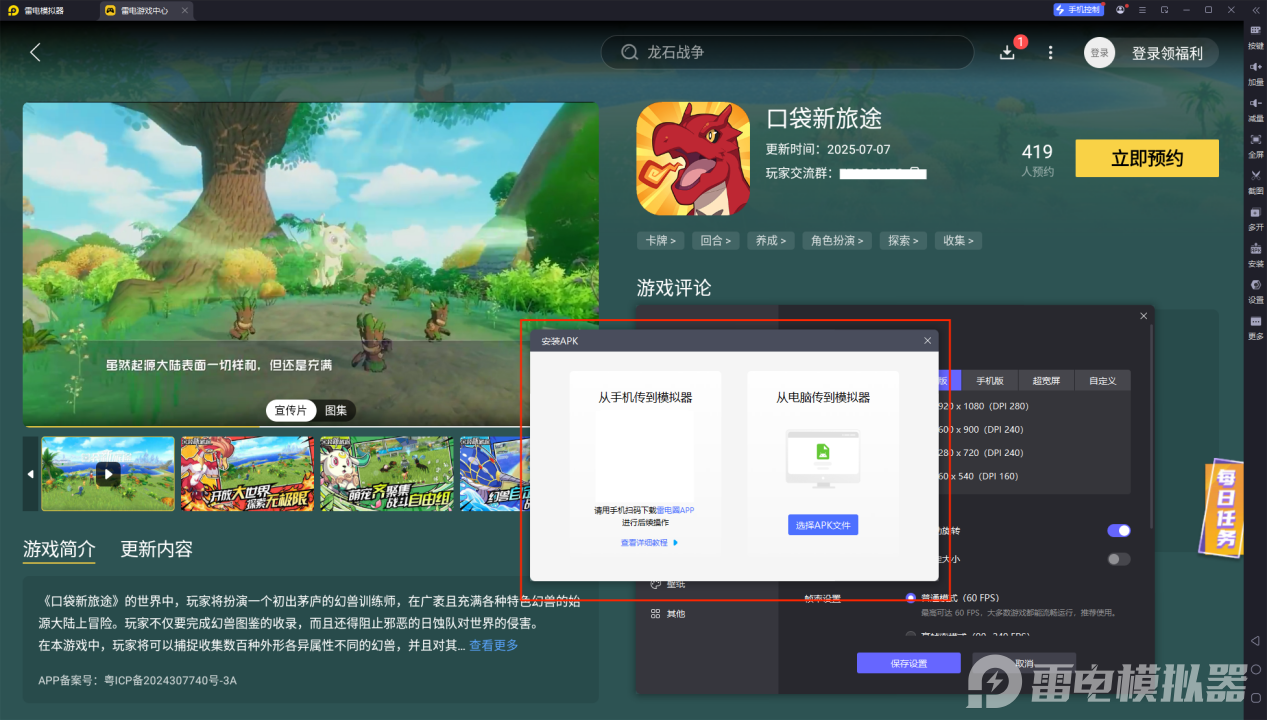This screenshot has width=1267, height=720.
Task: Click the 立即预约 pre-register button
Action: [1147, 158]
